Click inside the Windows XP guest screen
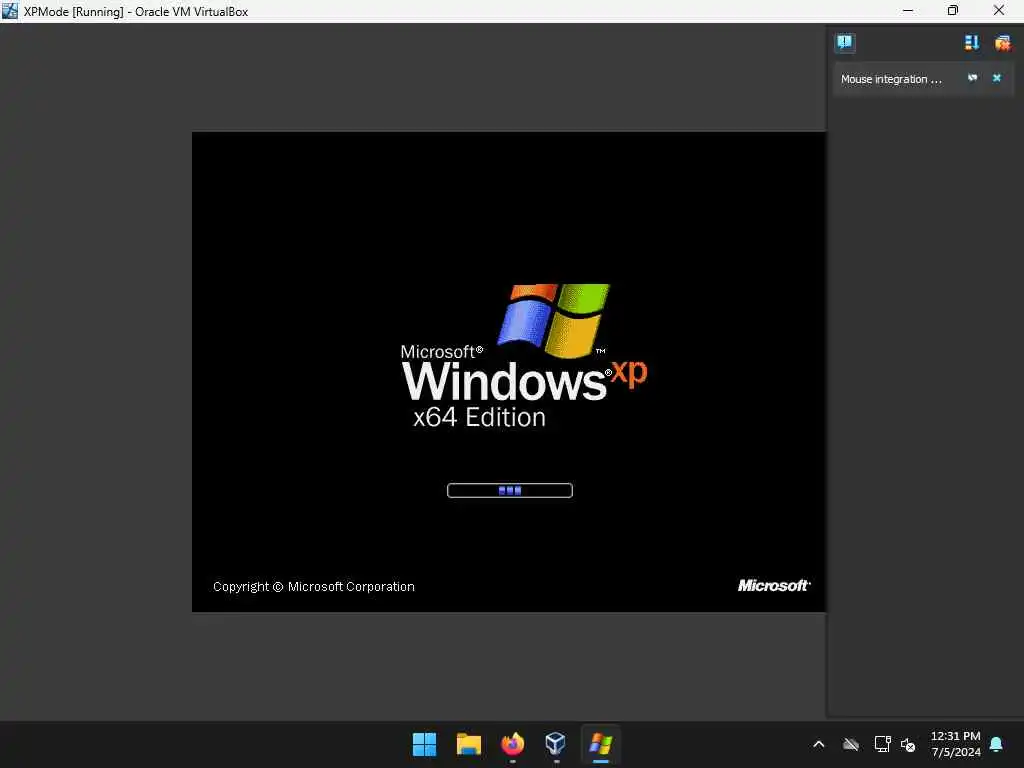This screenshot has height=768, width=1024. (x=509, y=372)
